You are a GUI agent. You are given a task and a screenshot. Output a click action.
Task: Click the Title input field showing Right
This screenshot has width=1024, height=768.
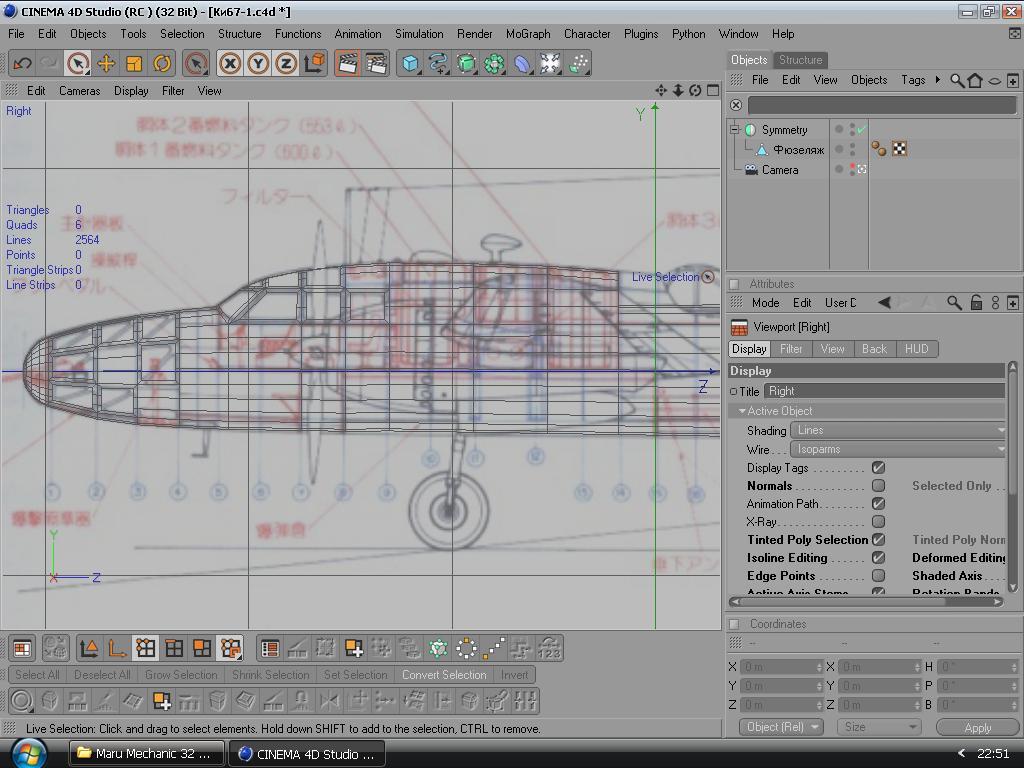(885, 391)
